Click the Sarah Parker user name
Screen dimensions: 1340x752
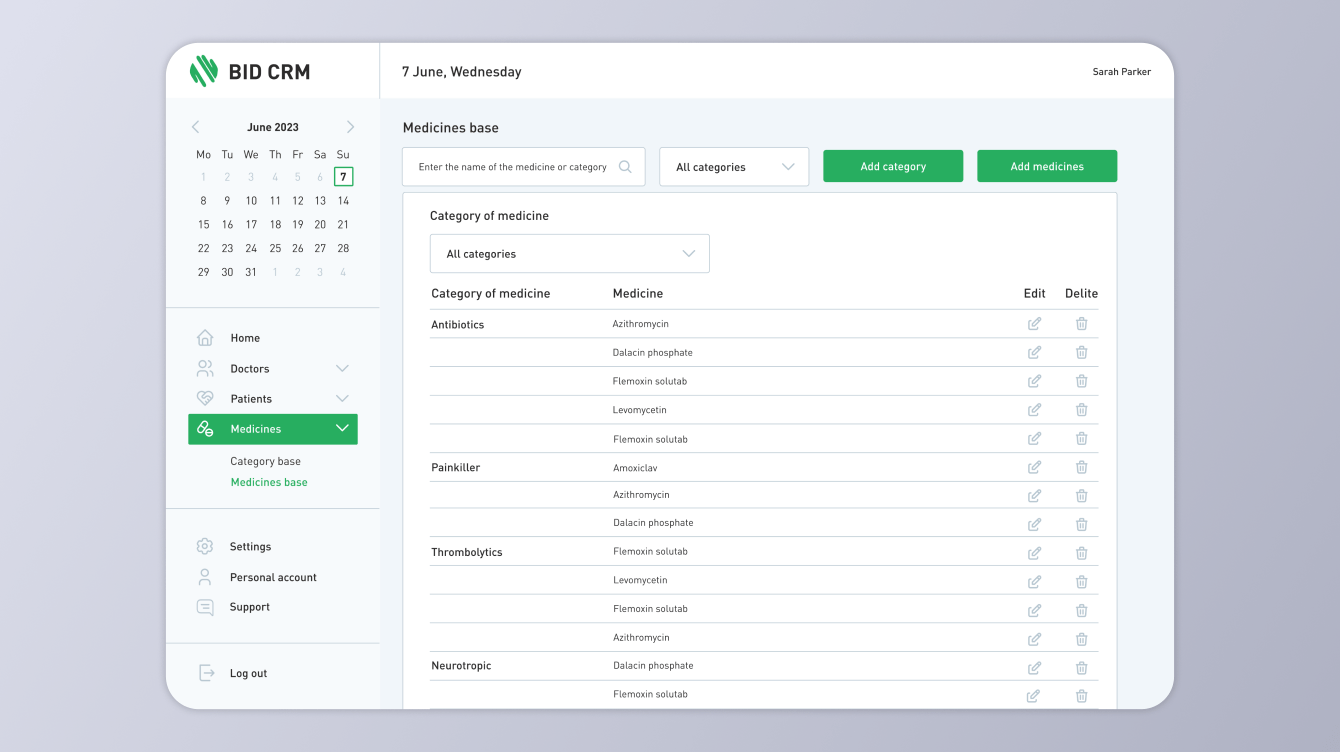pos(1122,72)
